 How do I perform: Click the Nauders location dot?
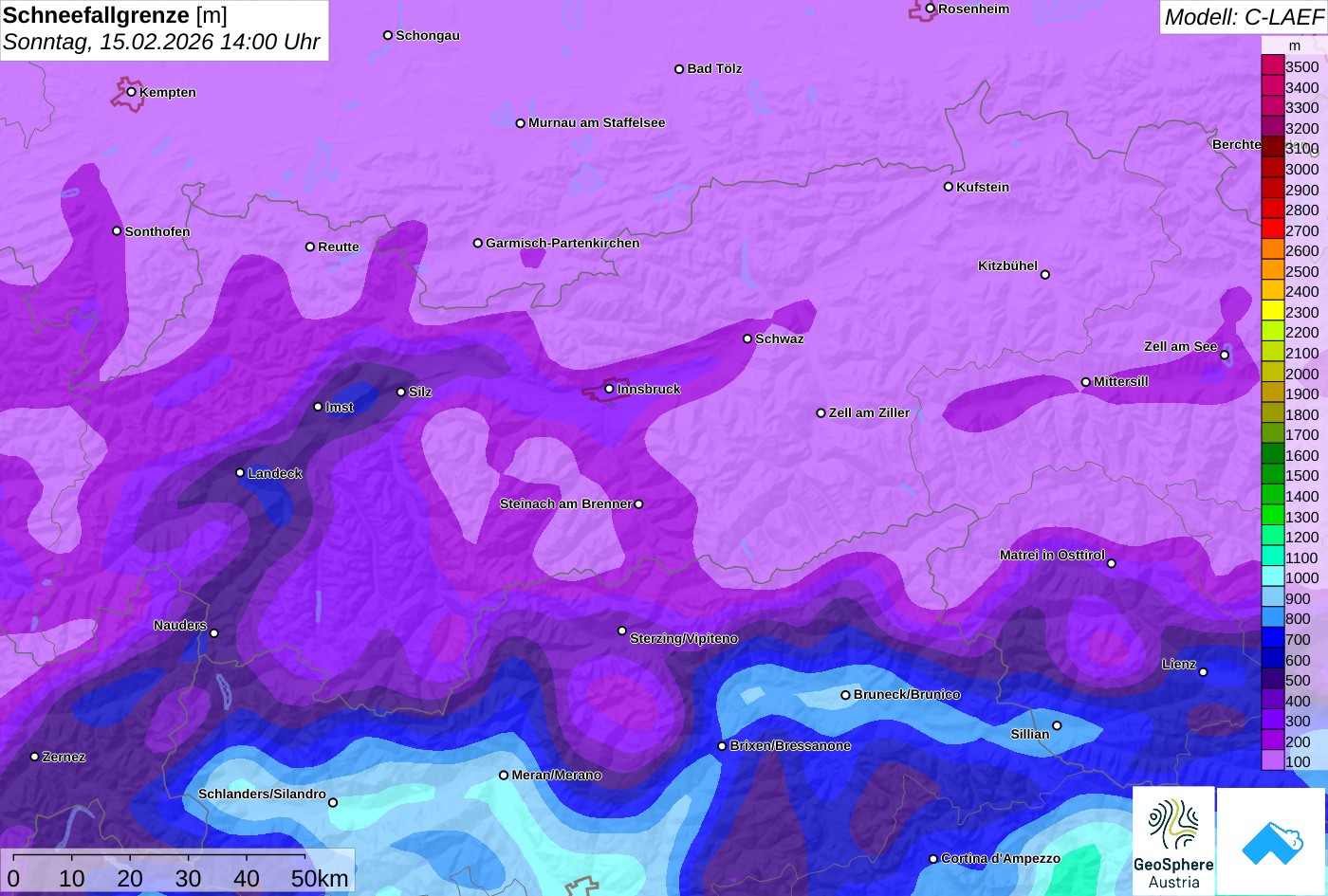(x=214, y=633)
